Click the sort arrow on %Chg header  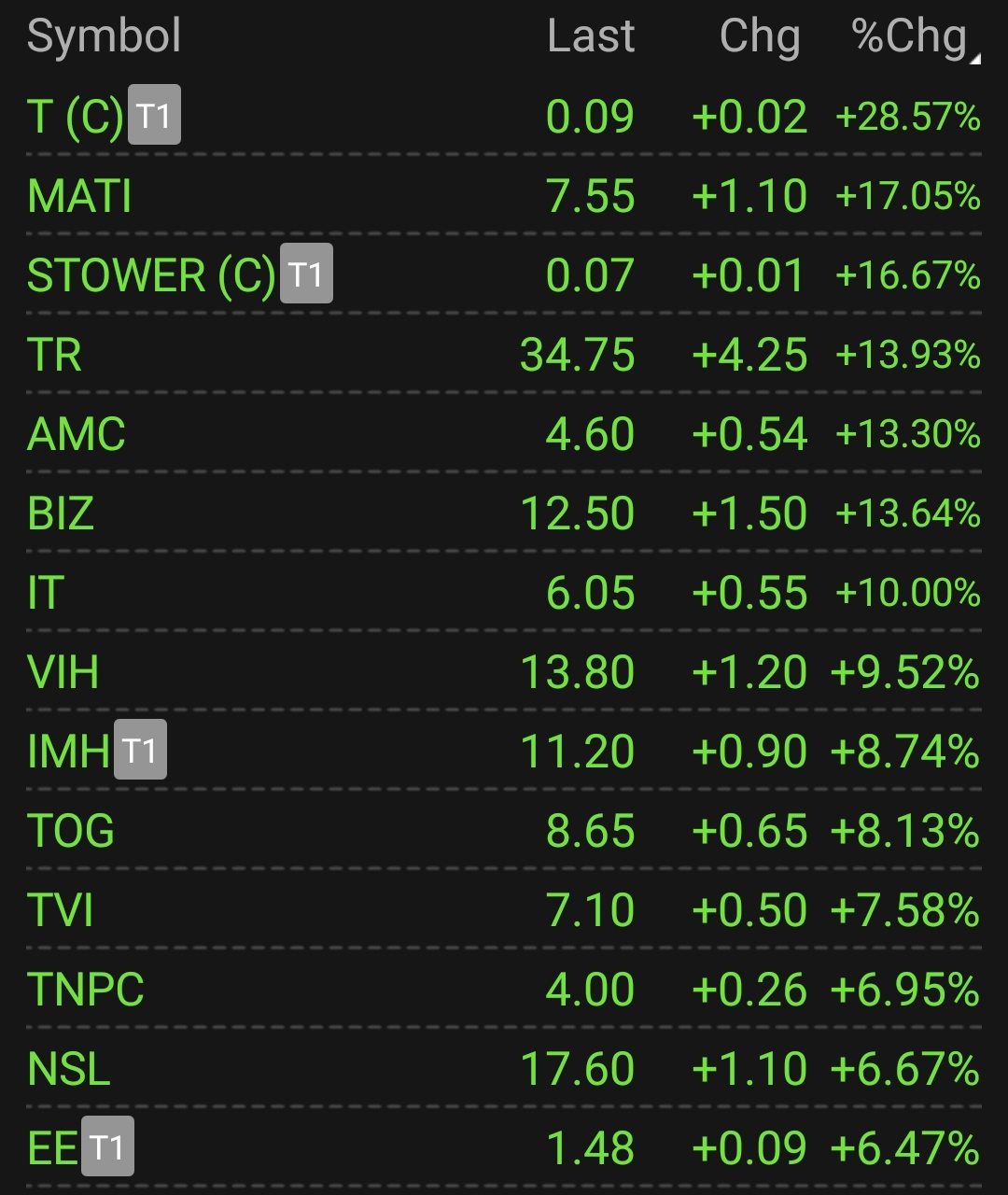(x=975, y=60)
